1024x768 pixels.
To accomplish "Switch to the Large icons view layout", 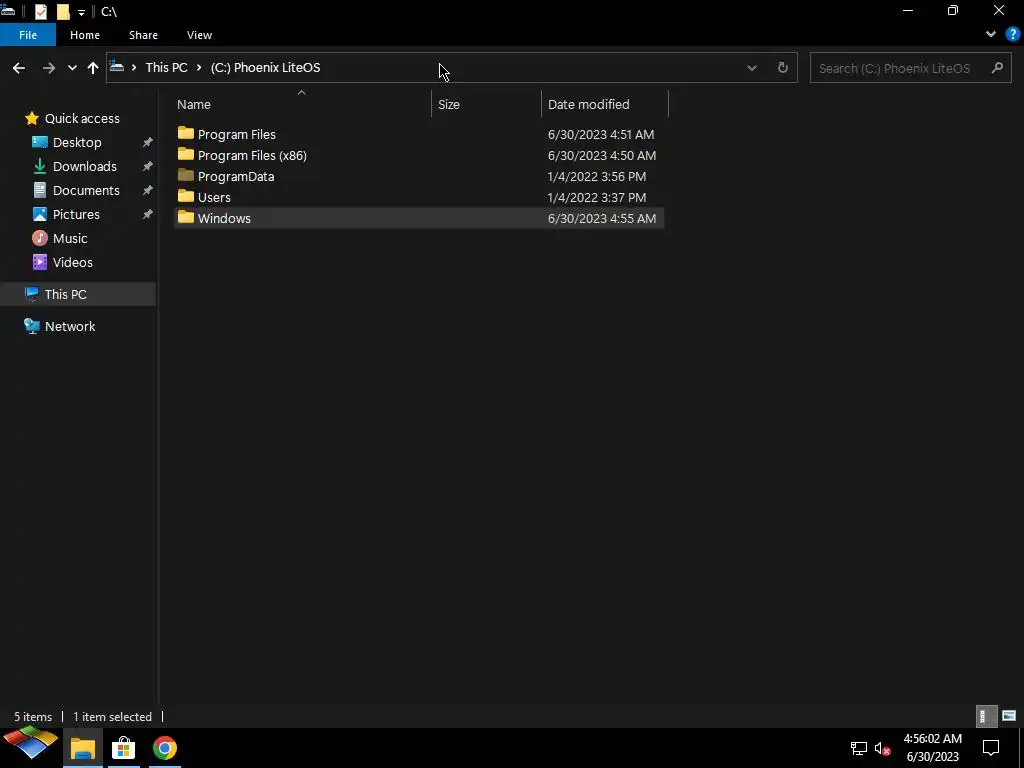I will point(1009,716).
